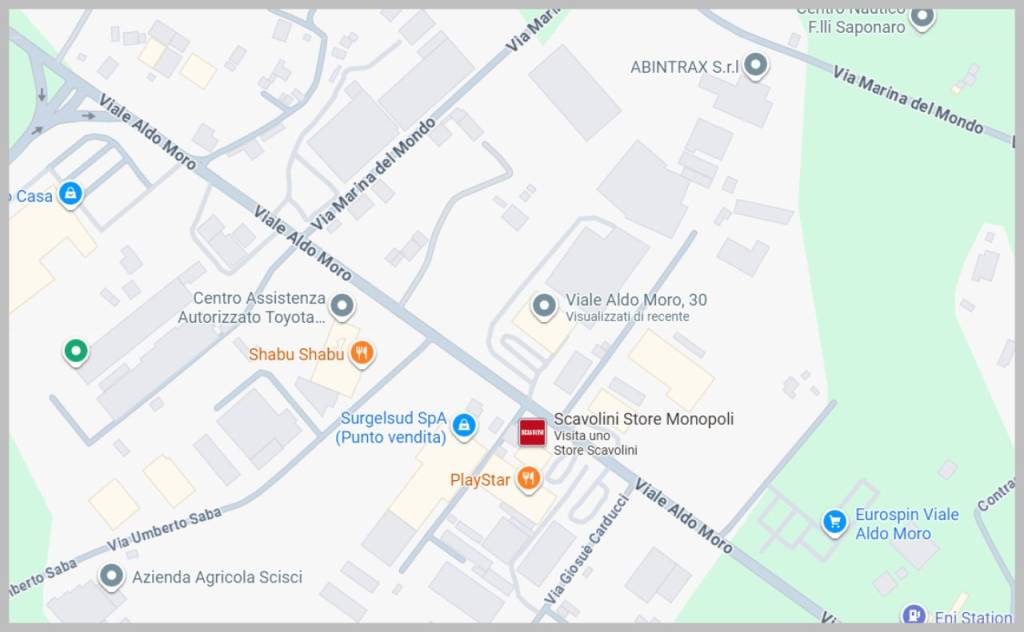The width and height of the screenshot is (1024, 632).
Task: Click the Via Umberto Saba street label
Action: tap(164, 529)
